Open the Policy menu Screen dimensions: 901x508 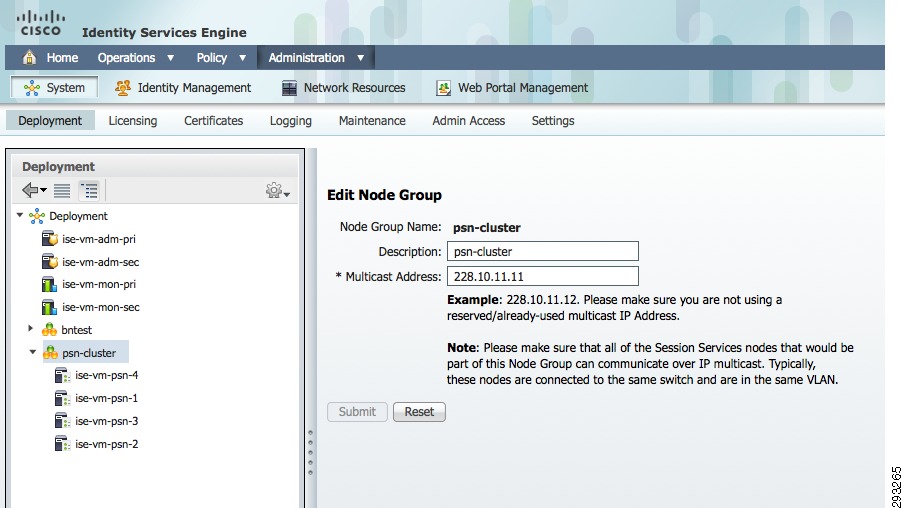211,57
